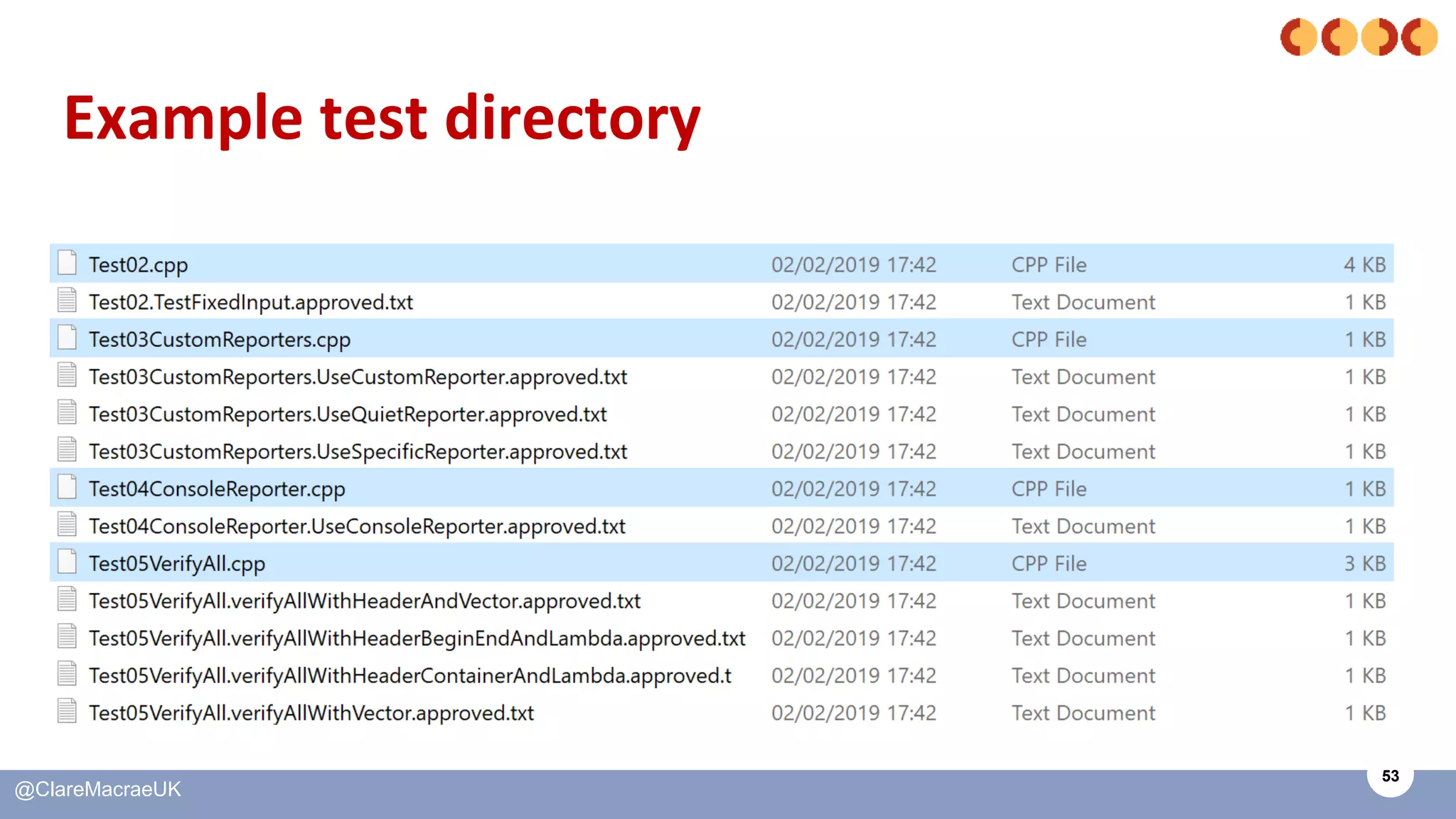Click date of Test03CustomReporters.cpp row
Screen dimensions: 1456x819
click(854, 339)
